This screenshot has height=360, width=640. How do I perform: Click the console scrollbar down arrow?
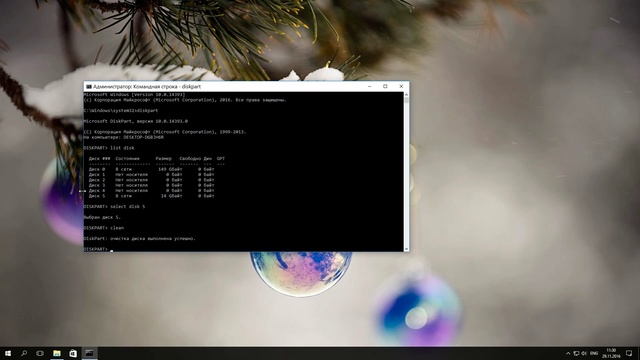pos(406,249)
